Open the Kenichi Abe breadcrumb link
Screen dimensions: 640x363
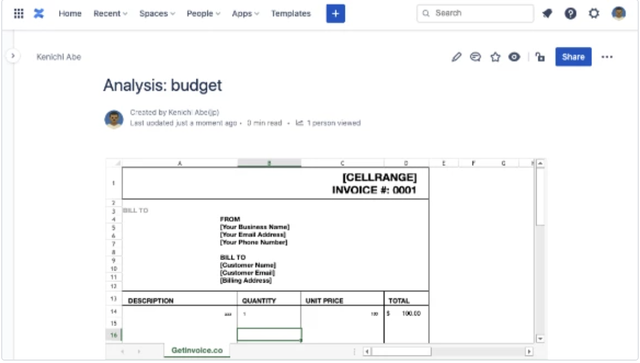click(x=59, y=57)
